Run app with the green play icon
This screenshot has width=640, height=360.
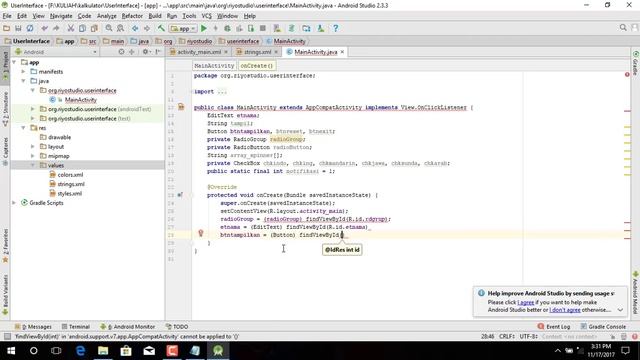coord(204,28)
